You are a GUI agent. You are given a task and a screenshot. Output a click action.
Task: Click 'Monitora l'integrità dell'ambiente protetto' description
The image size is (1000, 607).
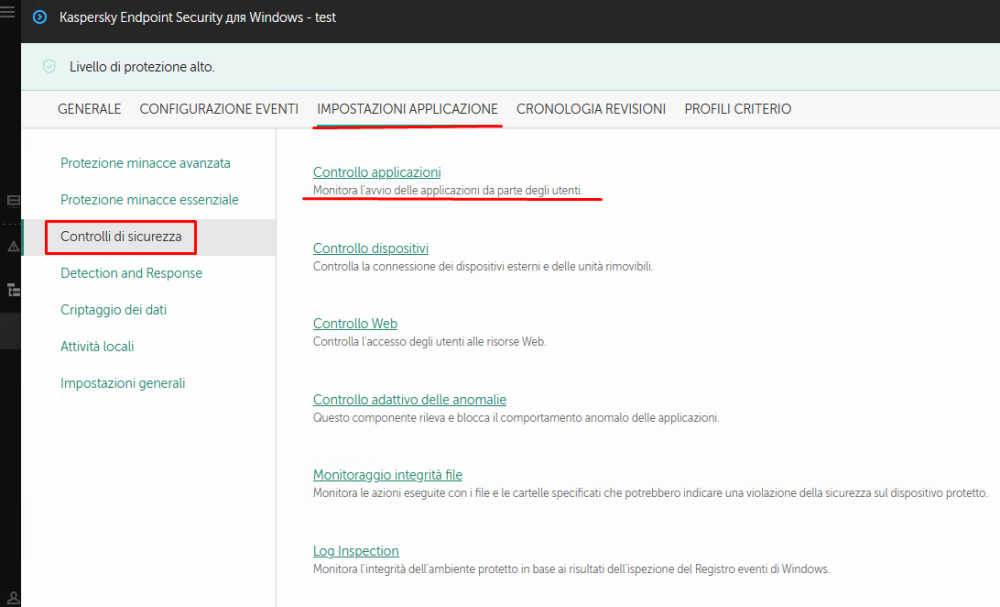click(571, 569)
